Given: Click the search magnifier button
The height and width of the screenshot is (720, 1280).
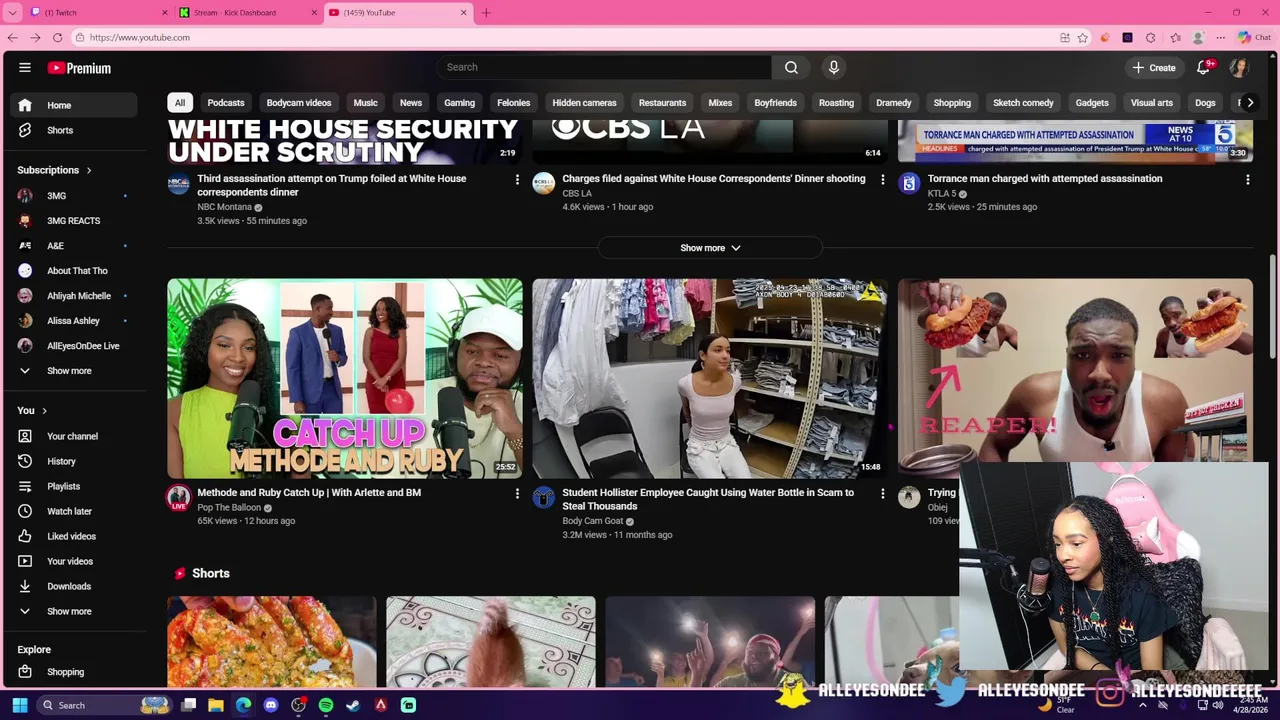Looking at the screenshot, I should tap(791, 67).
